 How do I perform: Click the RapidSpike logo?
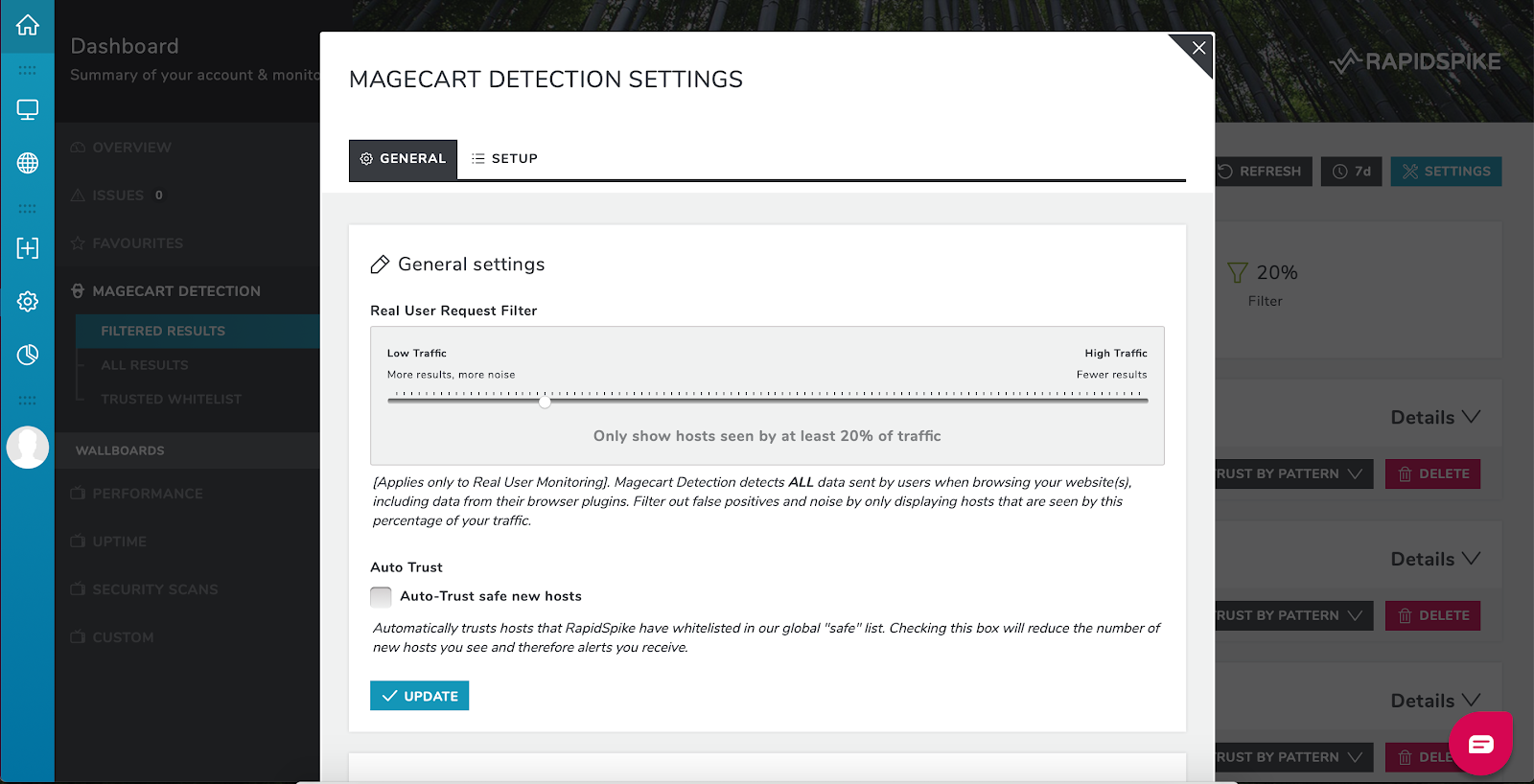1416,61
